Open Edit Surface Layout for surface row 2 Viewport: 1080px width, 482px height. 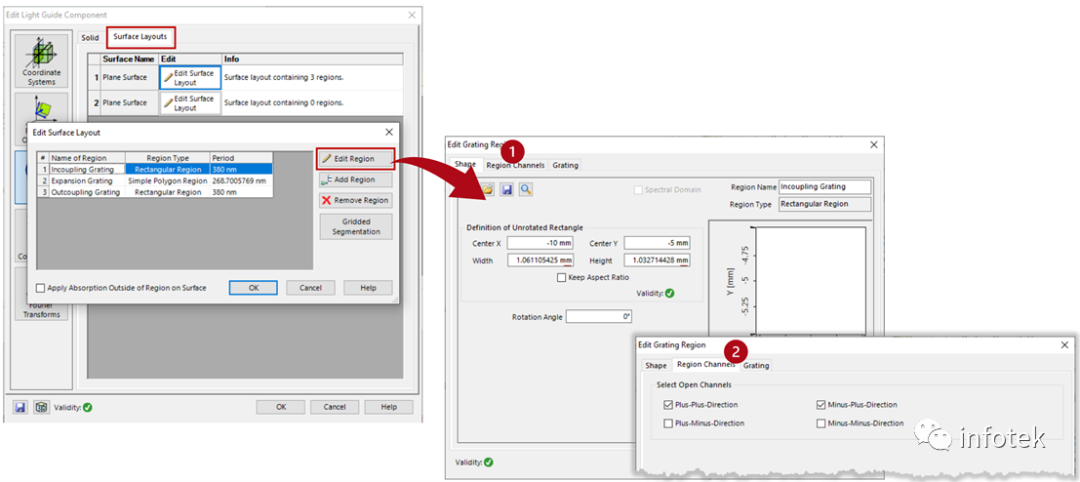pos(190,103)
